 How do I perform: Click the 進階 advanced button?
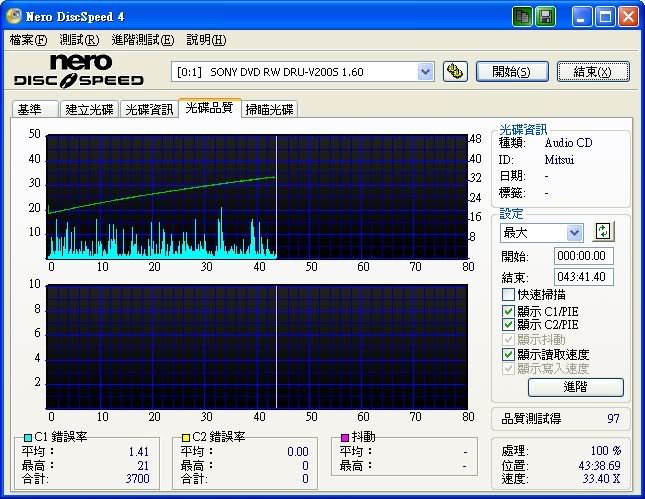(575, 387)
